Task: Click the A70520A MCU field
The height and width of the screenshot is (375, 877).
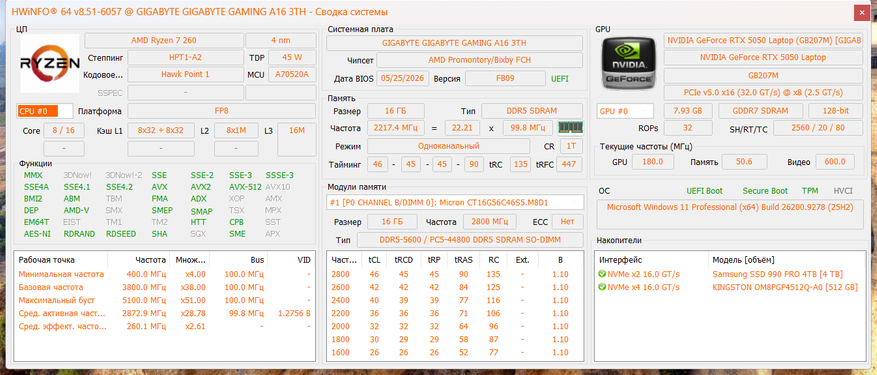Action: click(293, 74)
